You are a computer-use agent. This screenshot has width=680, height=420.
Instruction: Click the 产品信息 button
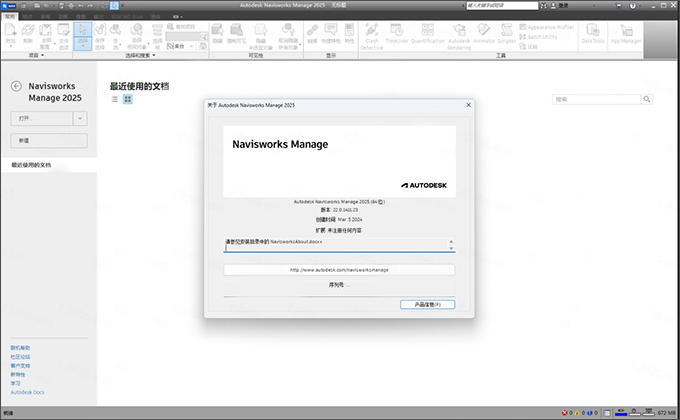[x=427, y=304]
